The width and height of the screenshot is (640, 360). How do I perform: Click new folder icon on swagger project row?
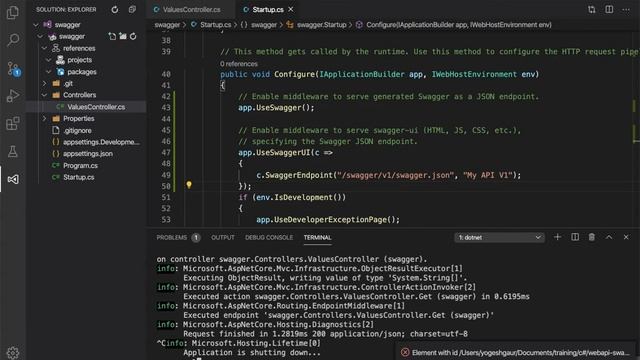(123, 36)
